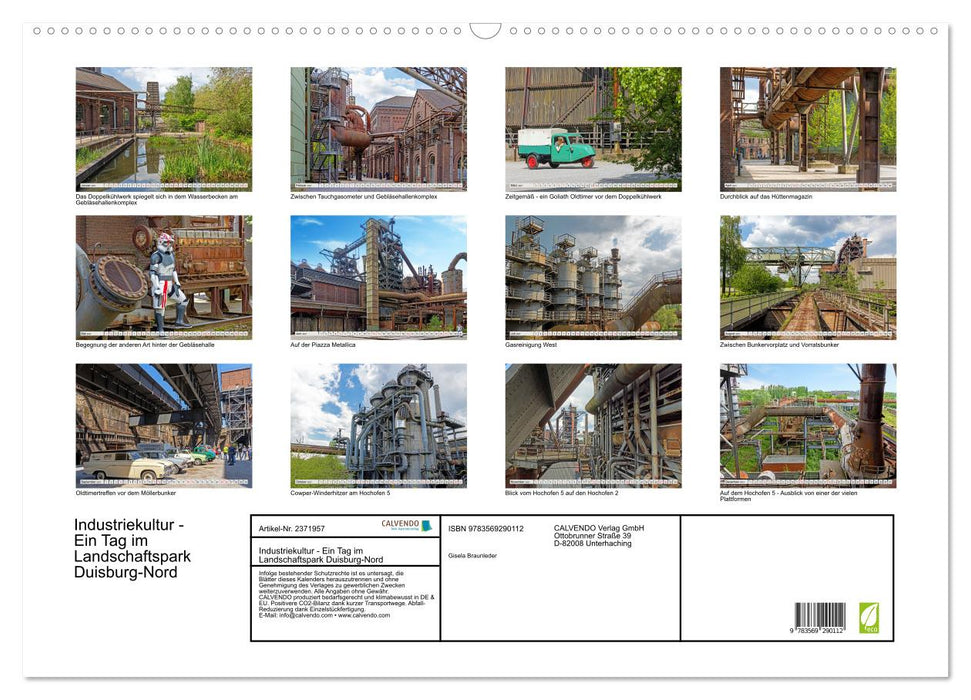Click the Gasreinigung West photo
The height and width of the screenshot is (700, 971).
click(x=593, y=277)
